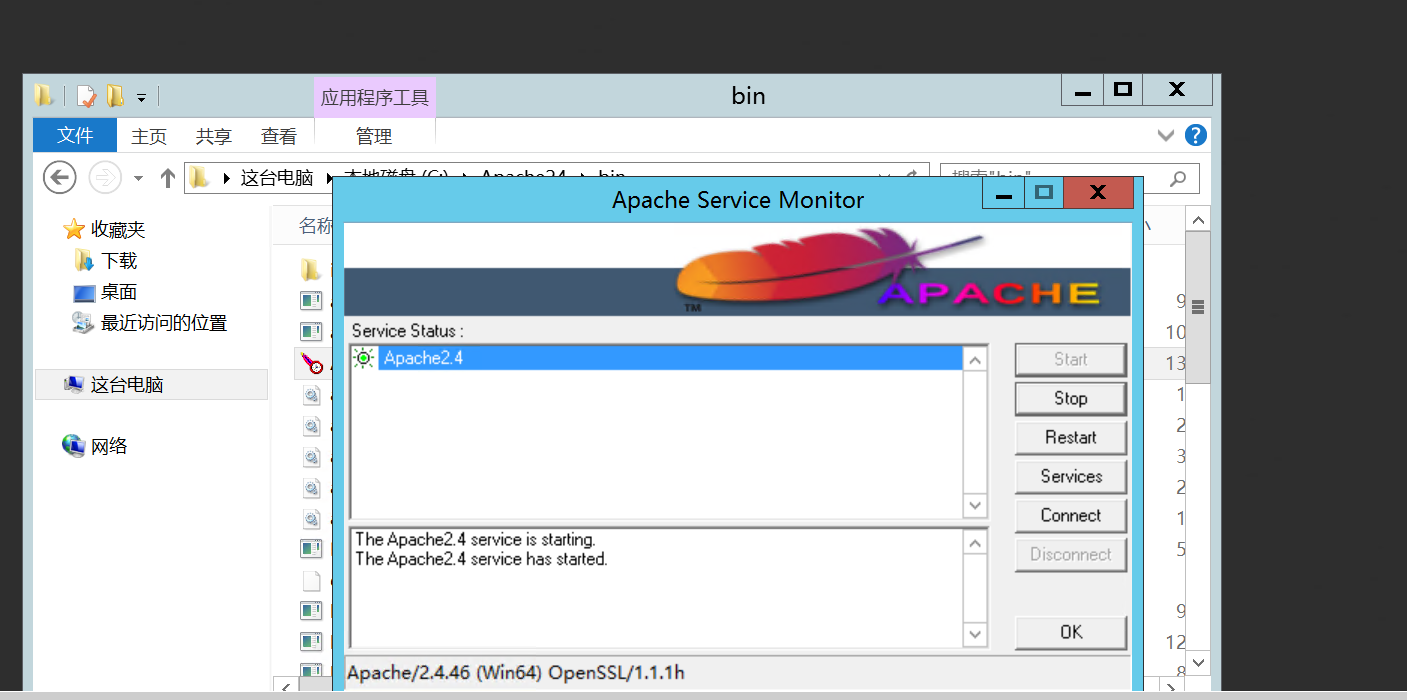Open 下载 in the navigation pane
The width and height of the screenshot is (1407, 700).
click(119, 261)
